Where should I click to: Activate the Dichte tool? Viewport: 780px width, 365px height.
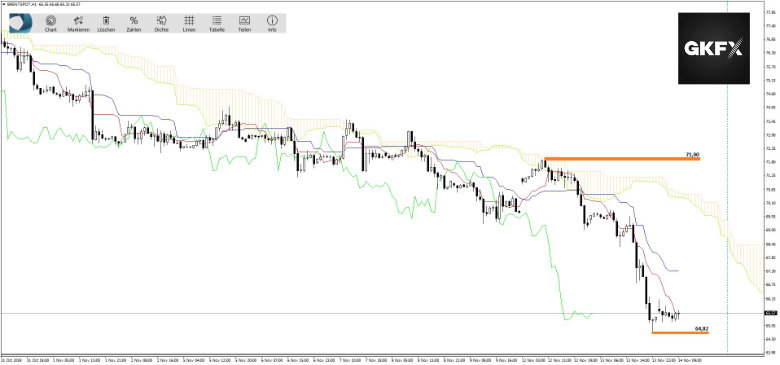[x=161, y=23]
